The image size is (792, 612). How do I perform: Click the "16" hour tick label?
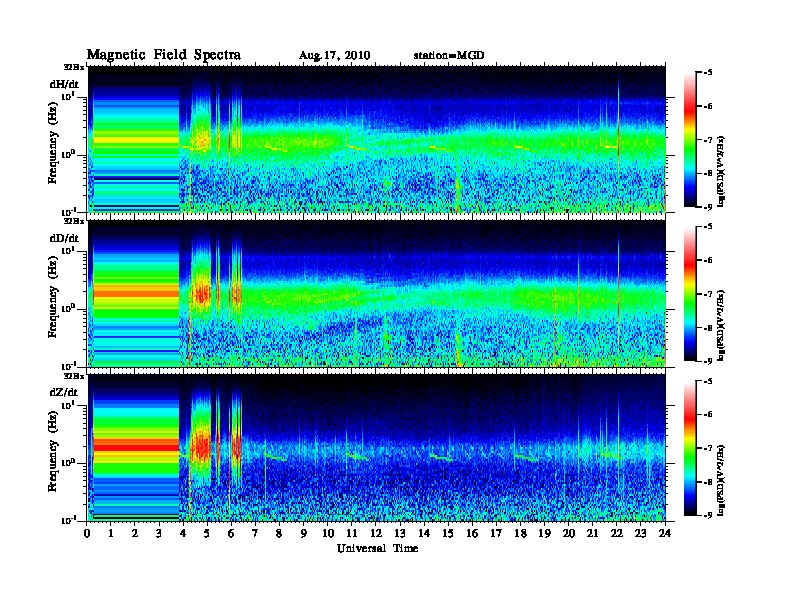tap(472, 534)
